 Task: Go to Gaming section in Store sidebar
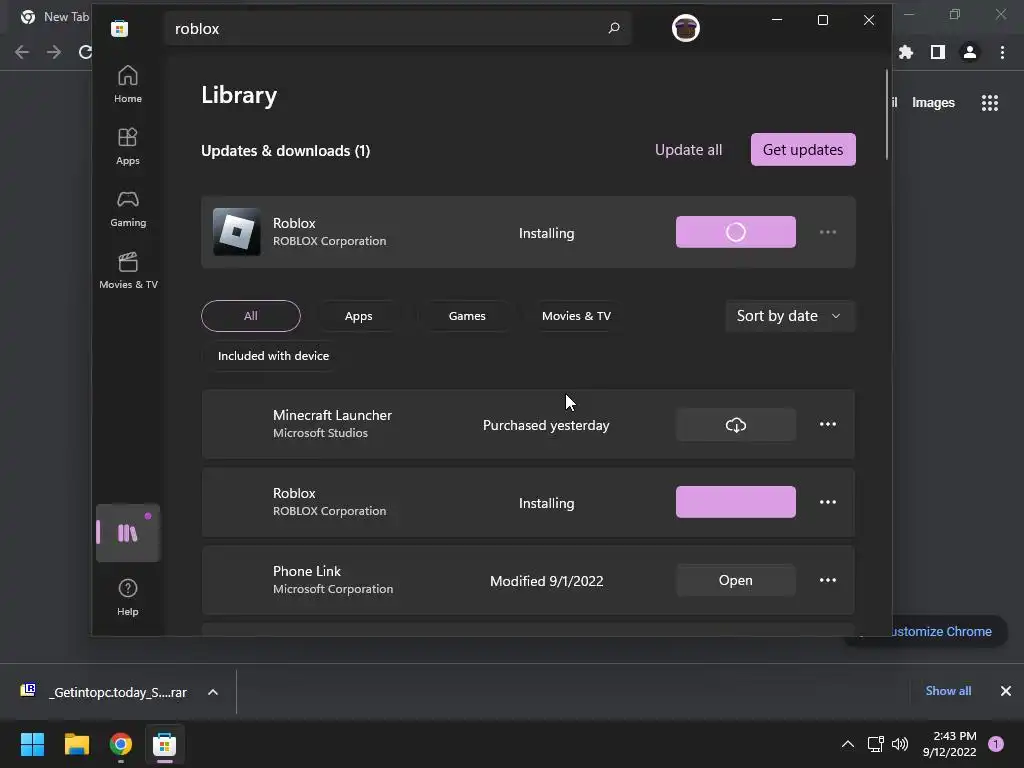[128, 208]
